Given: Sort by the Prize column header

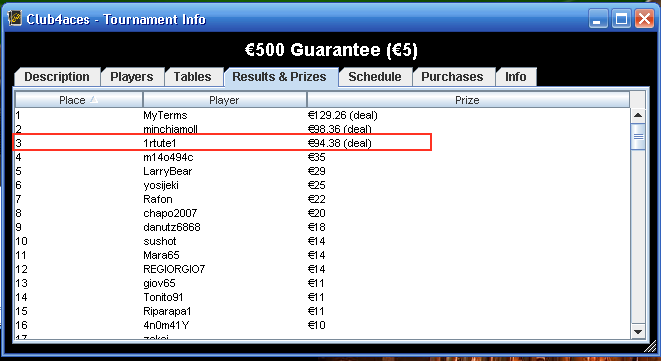Looking at the screenshot, I should pos(468,100).
